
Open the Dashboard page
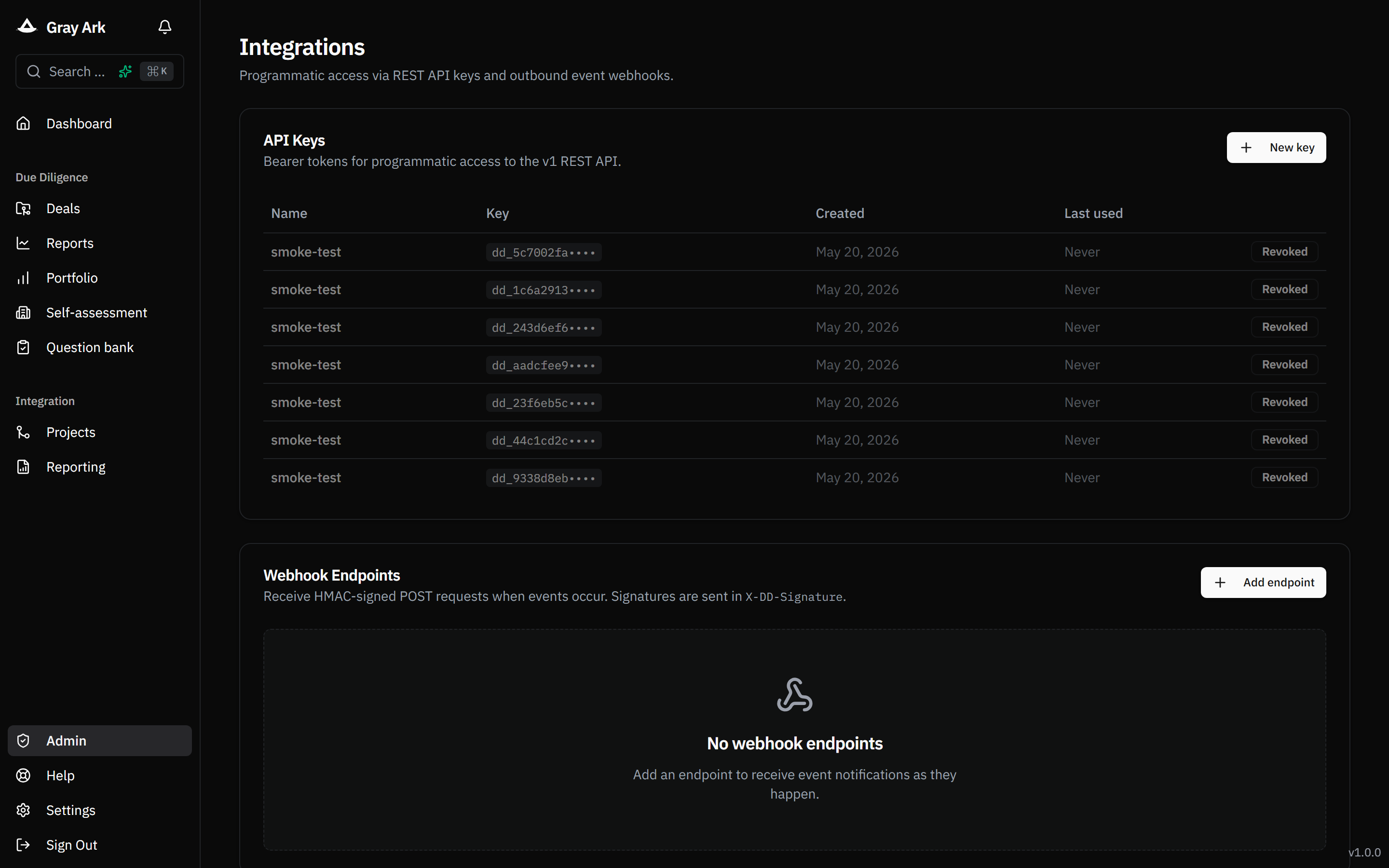pyautogui.click(x=100, y=123)
